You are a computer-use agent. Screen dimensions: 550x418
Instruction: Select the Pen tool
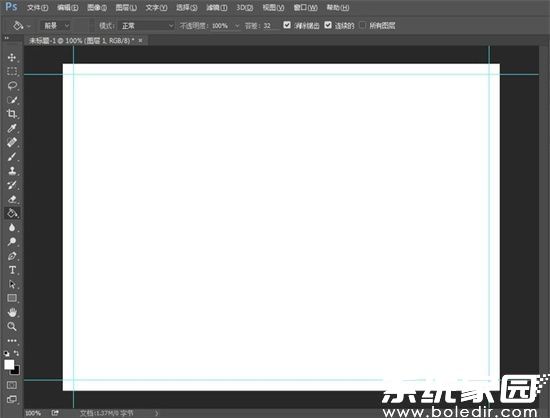[12, 256]
